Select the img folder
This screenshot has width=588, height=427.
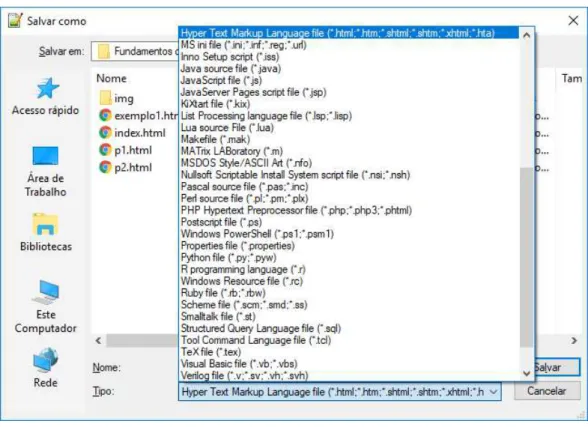[117, 98]
